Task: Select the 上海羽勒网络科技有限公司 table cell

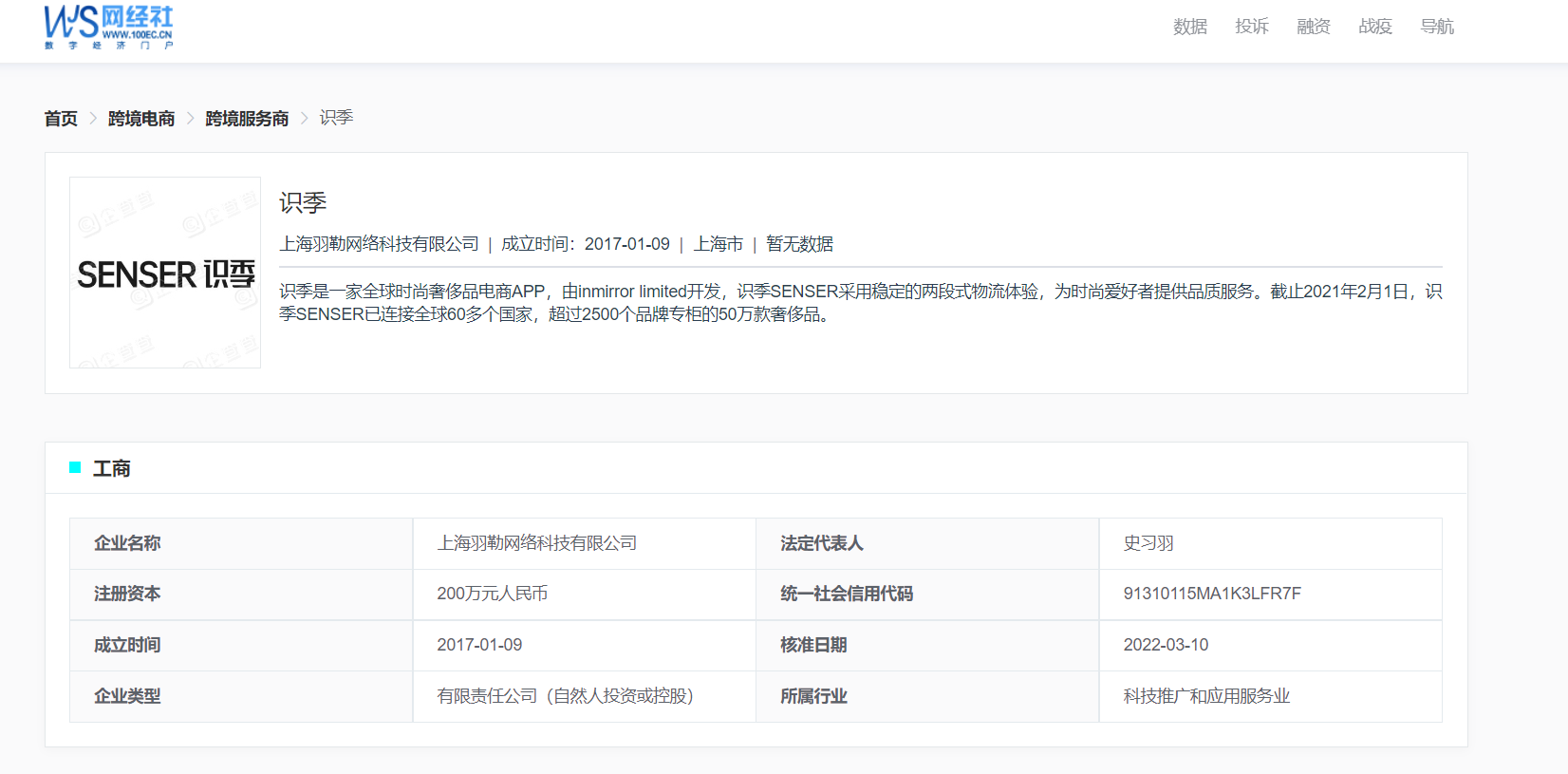Action: coord(585,543)
